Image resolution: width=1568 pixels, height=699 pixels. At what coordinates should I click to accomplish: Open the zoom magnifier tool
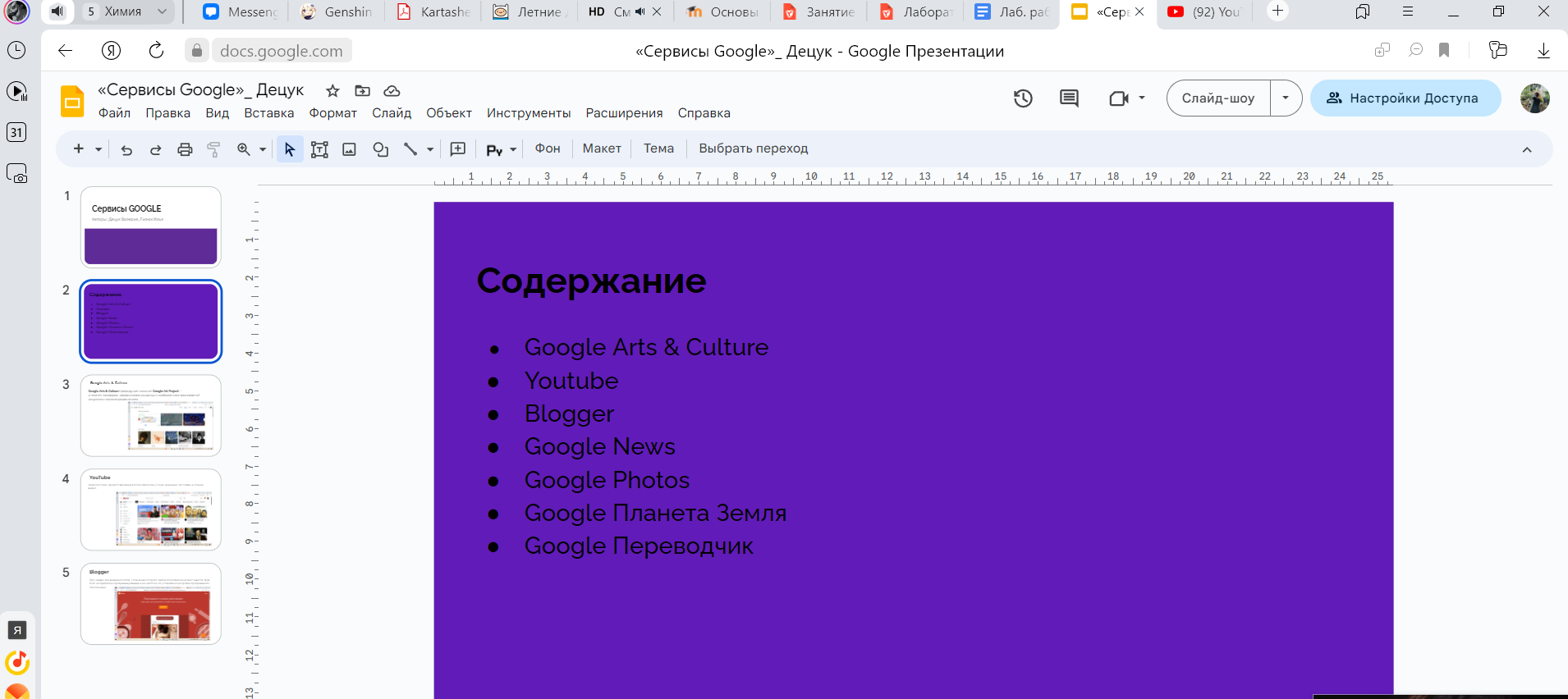click(x=244, y=149)
